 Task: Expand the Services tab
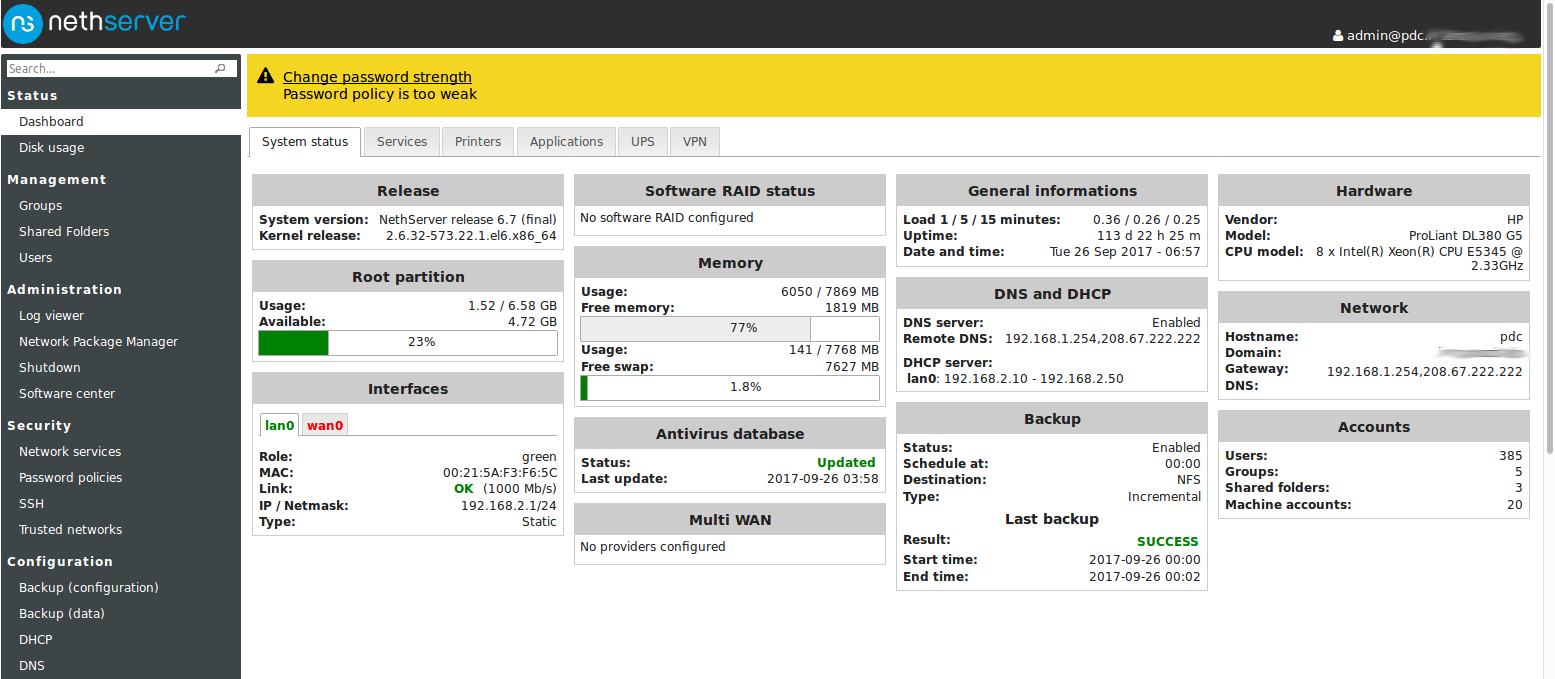coord(401,141)
